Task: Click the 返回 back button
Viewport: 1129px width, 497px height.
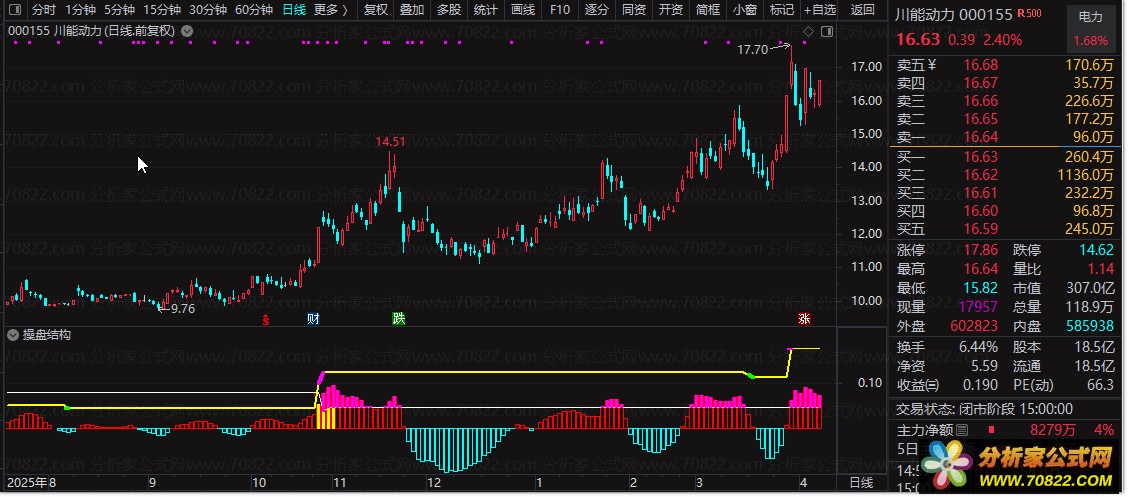Action: coord(862,10)
